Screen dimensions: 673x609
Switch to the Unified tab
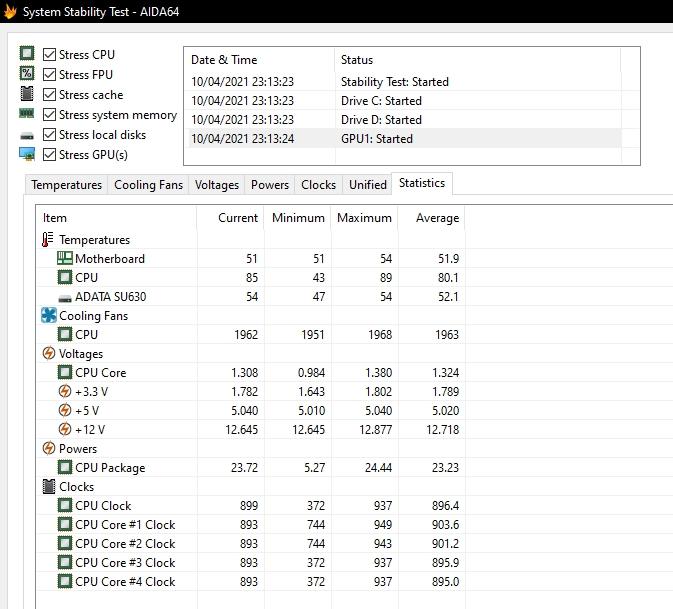pyautogui.click(x=368, y=185)
